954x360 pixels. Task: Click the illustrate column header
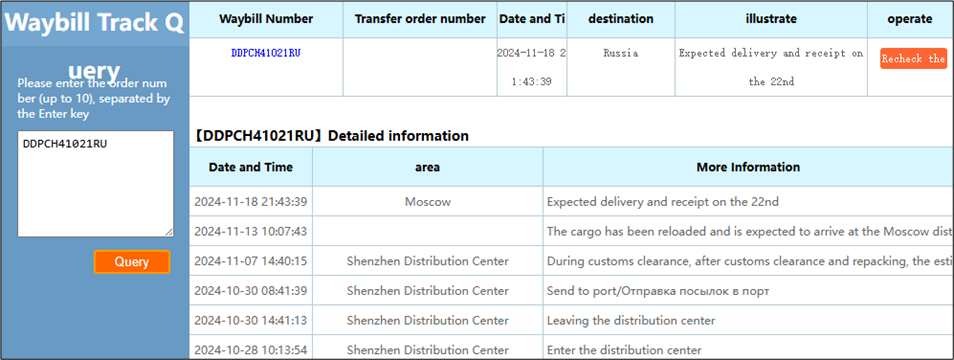click(x=771, y=19)
